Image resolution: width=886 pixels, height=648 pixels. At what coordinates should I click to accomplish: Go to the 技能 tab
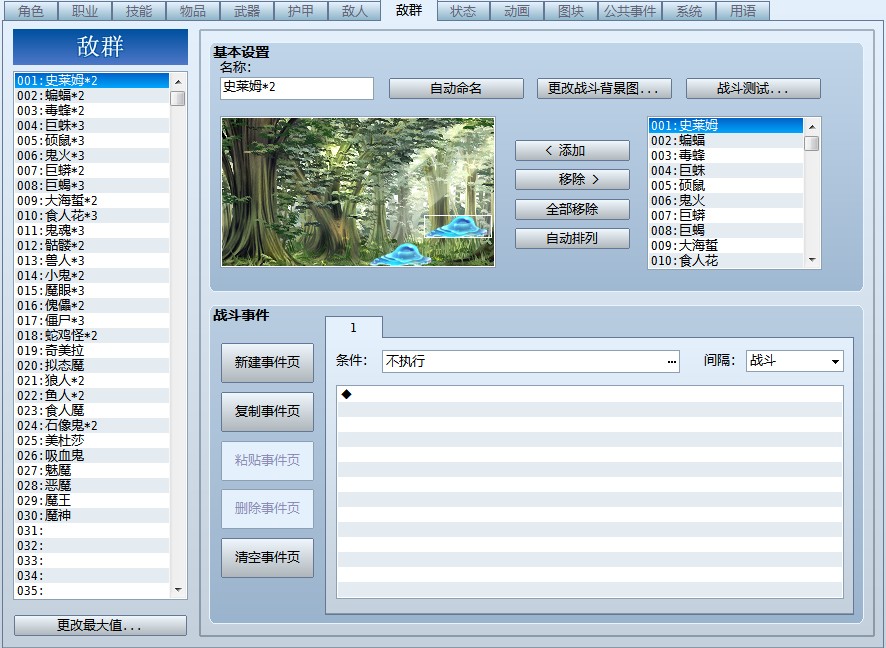pyautogui.click(x=139, y=11)
